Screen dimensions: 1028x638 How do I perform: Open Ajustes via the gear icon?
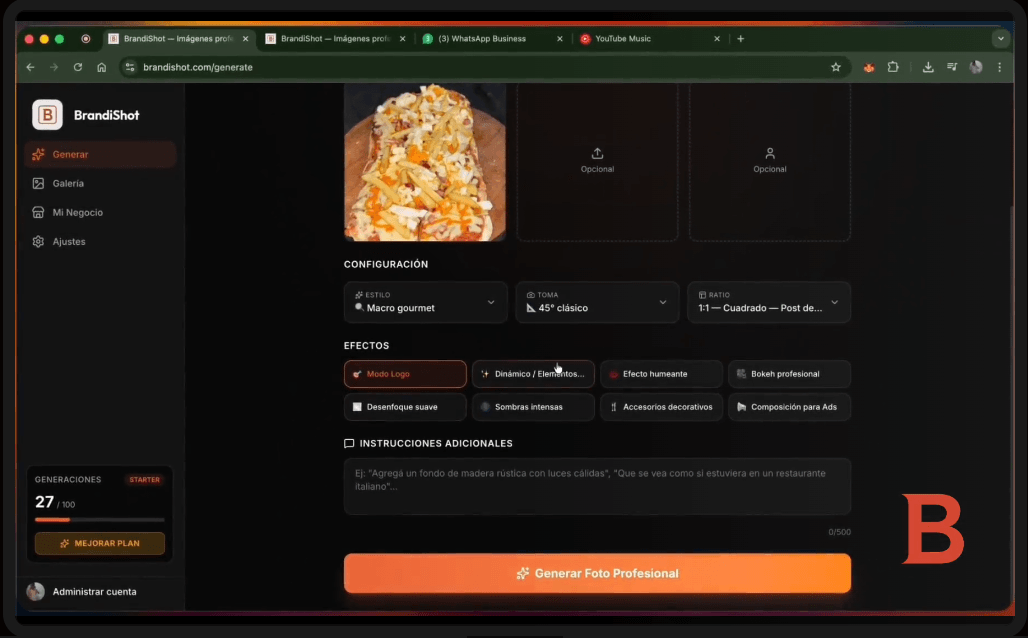pyautogui.click(x=37, y=241)
